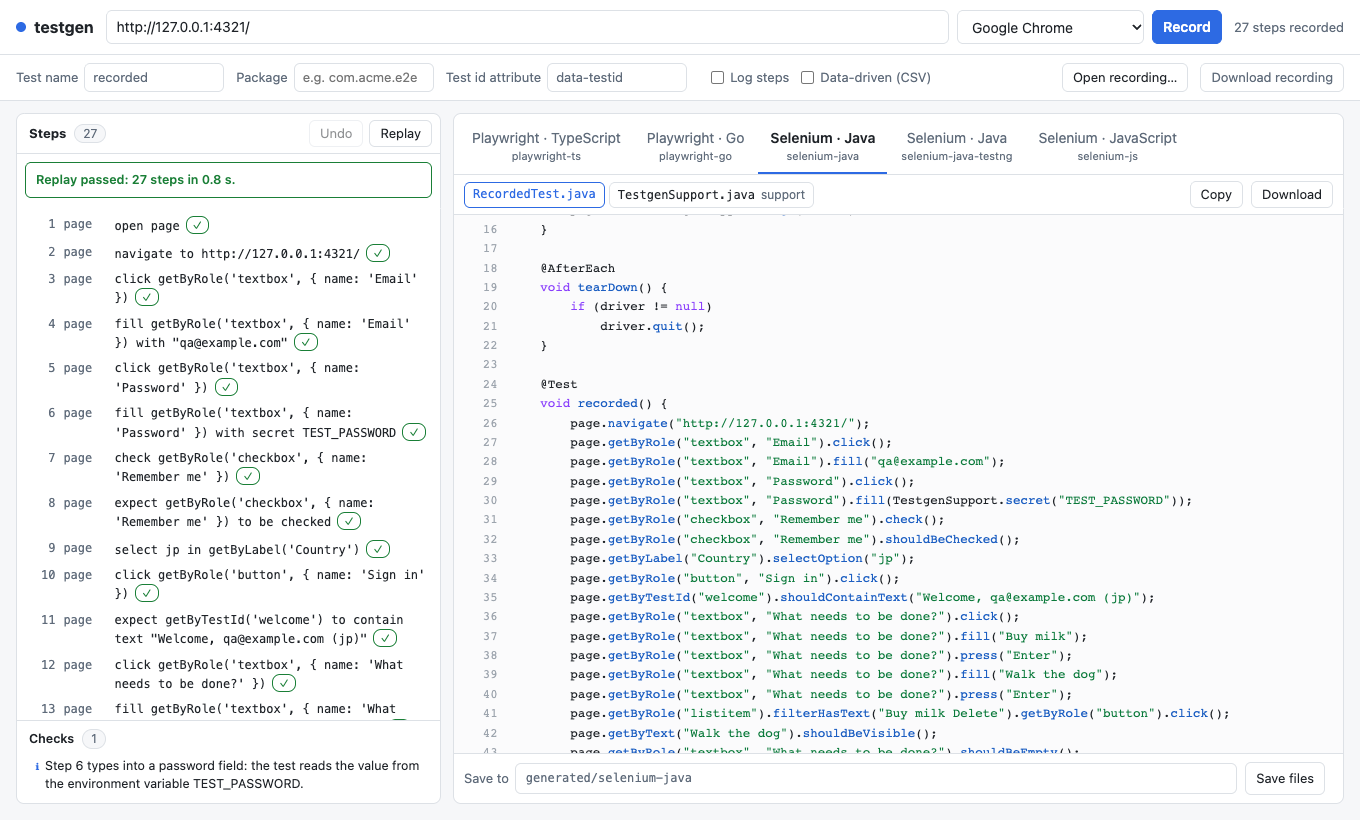
Task: Click the Test id attribute field
Action: click(617, 78)
